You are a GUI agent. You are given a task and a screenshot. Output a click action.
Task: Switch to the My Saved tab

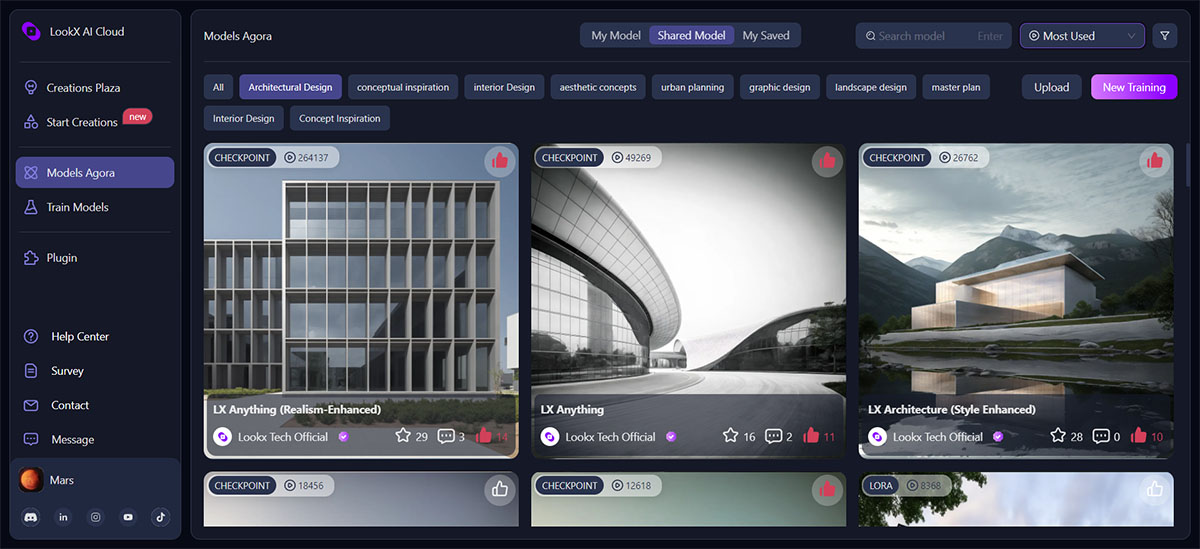coord(766,36)
